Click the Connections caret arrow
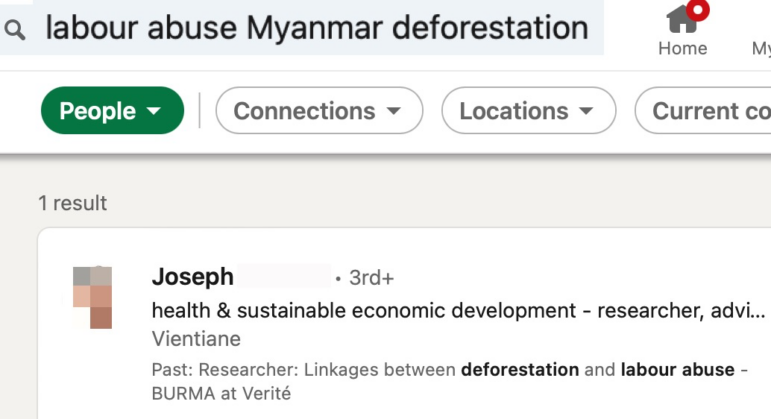This screenshot has width=771, height=419. [x=393, y=111]
